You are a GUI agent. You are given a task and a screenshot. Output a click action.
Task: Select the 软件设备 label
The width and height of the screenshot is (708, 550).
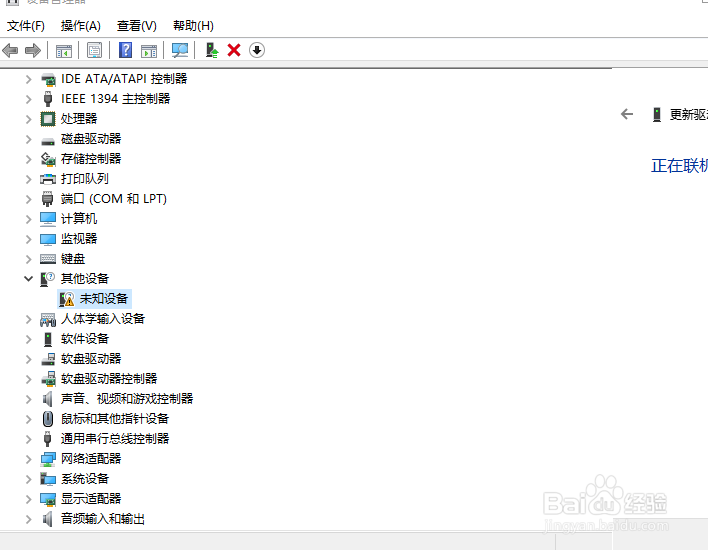tap(85, 339)
